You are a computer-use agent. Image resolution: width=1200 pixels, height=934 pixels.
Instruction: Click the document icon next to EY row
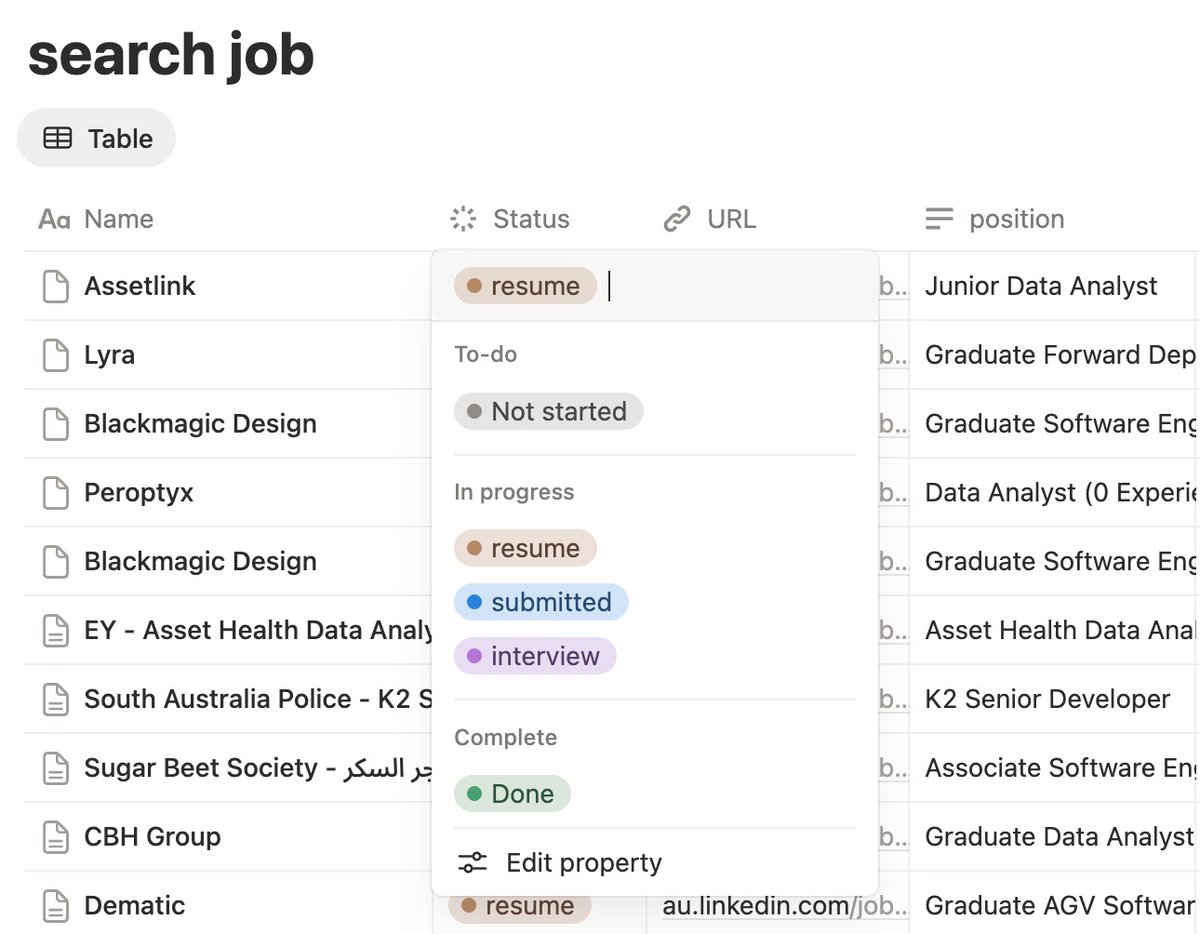(x=56, y=631)
